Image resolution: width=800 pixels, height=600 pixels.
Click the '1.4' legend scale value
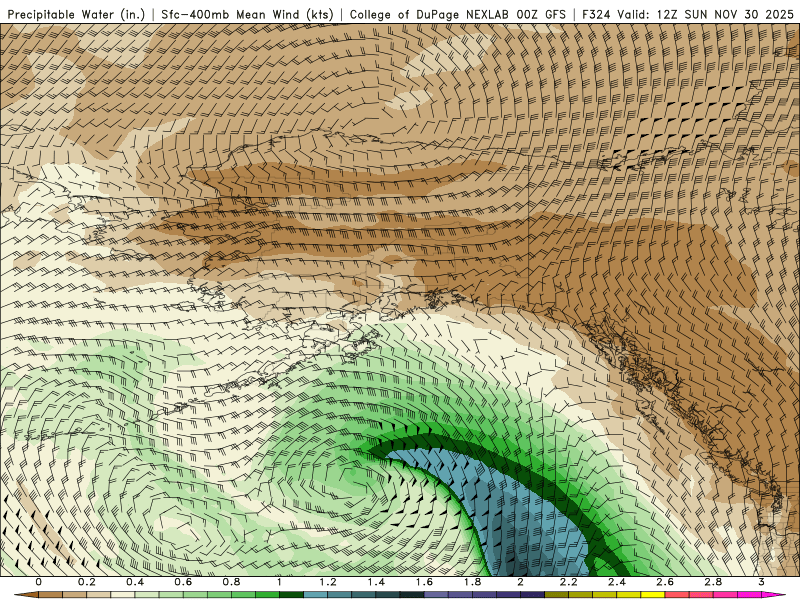point(376,582)
